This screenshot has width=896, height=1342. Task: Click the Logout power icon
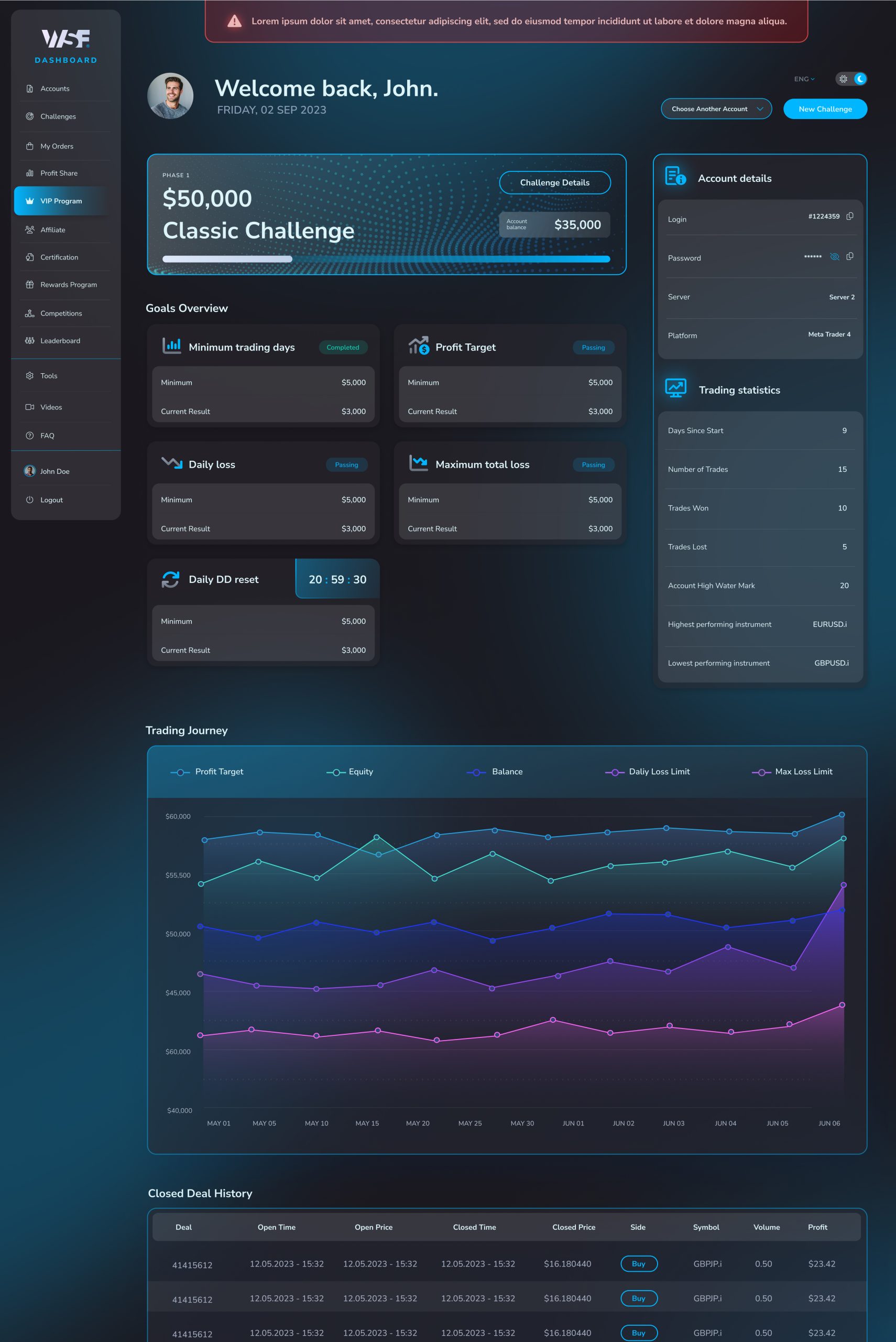[30, 500]
